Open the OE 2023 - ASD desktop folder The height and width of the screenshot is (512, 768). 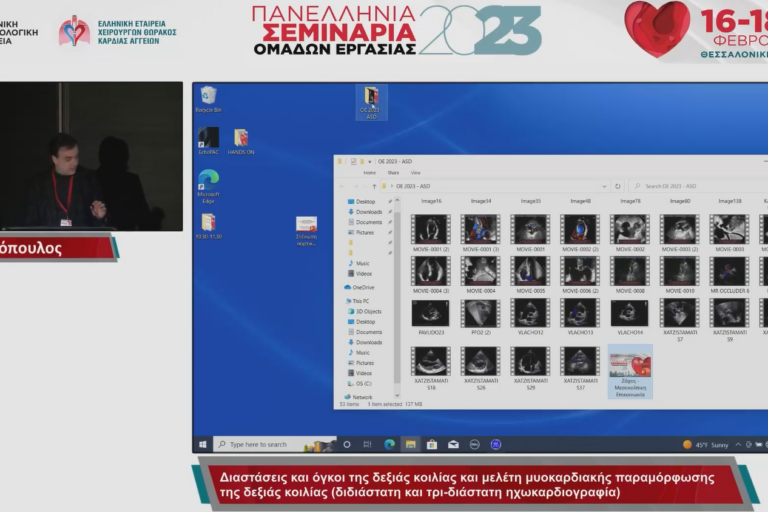coord(371,101)
